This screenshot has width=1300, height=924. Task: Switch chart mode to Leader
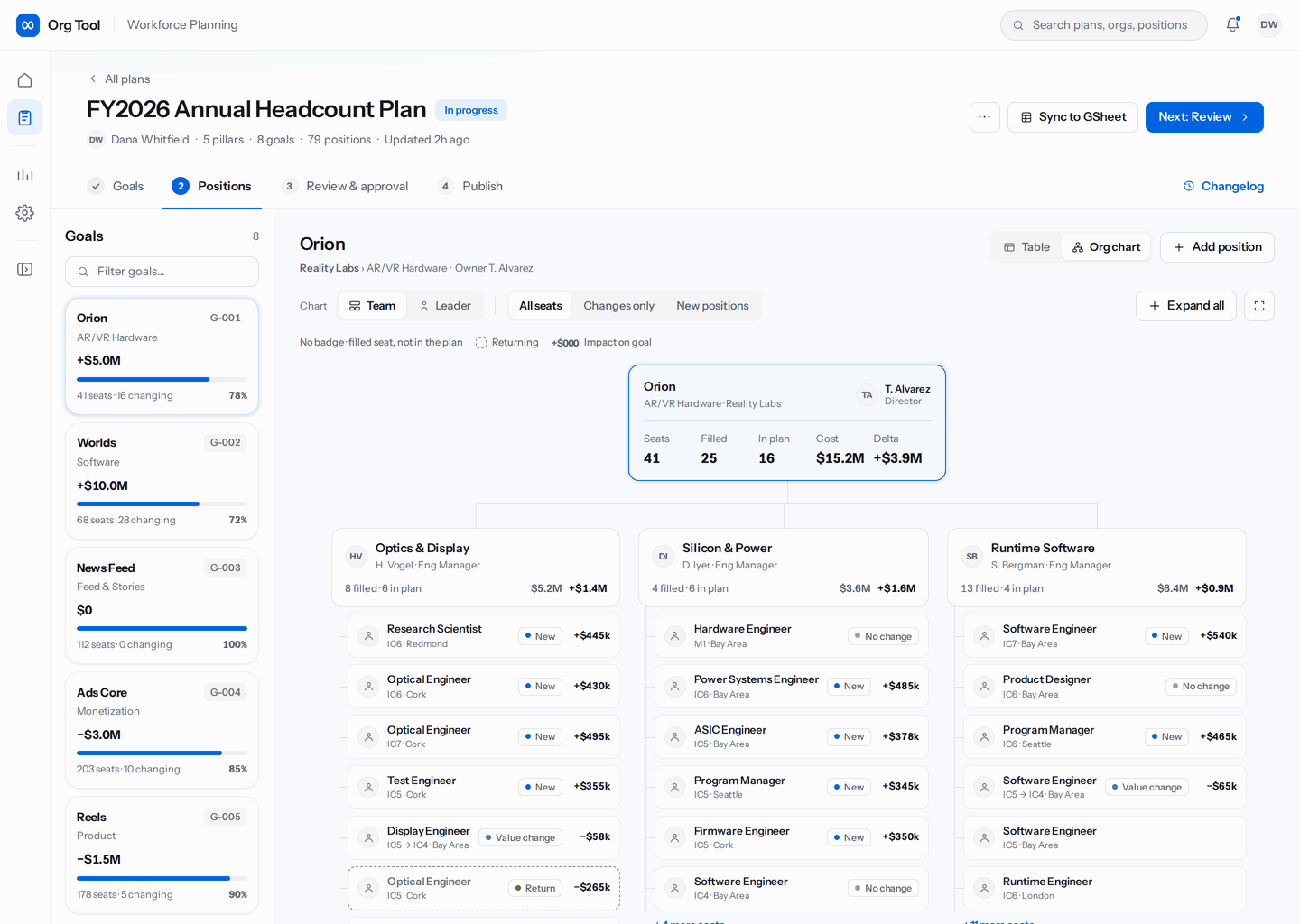click(445, 306)
